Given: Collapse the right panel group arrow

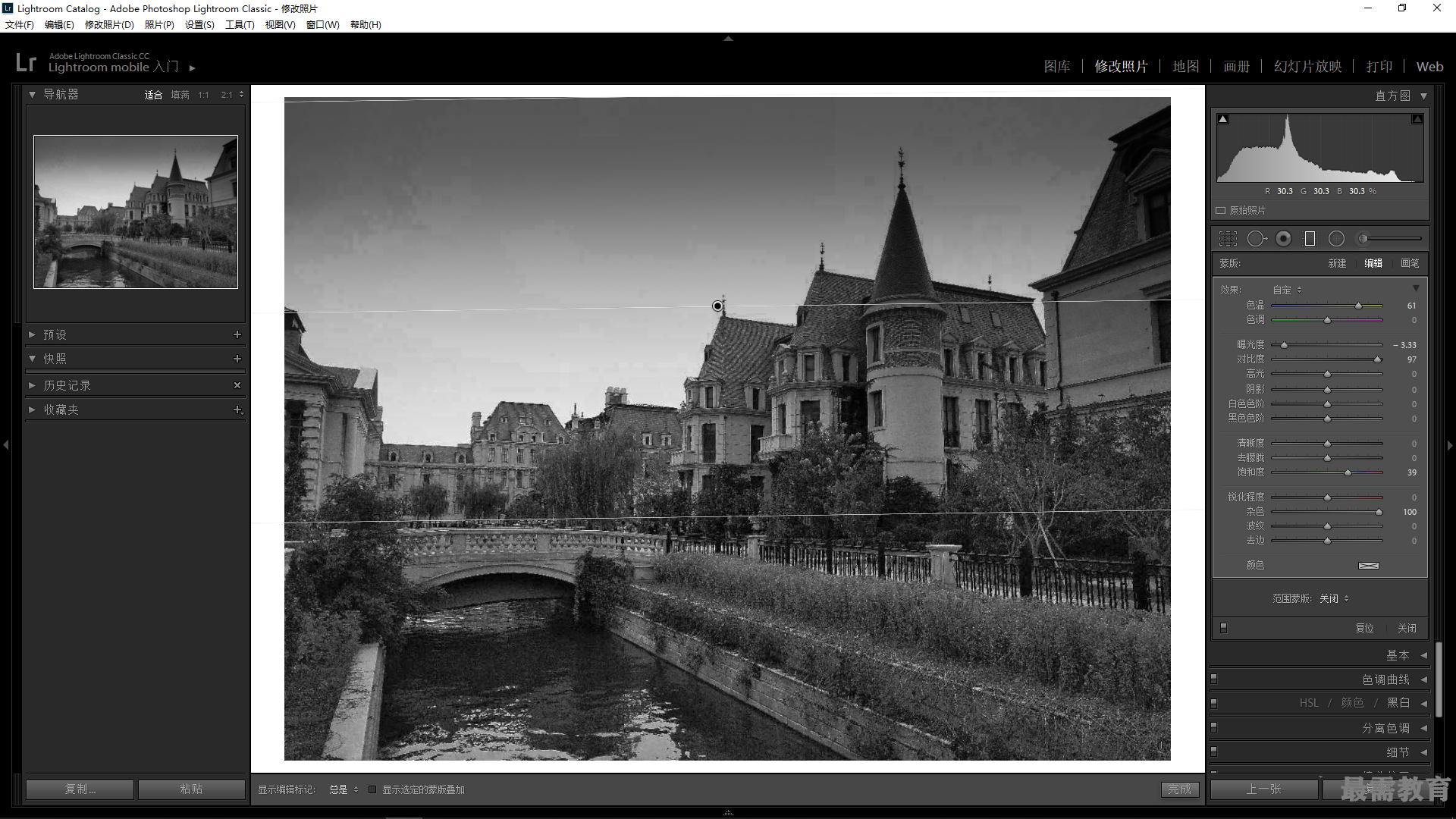Looking at the screenshot, I should [x=1450, y=445].
